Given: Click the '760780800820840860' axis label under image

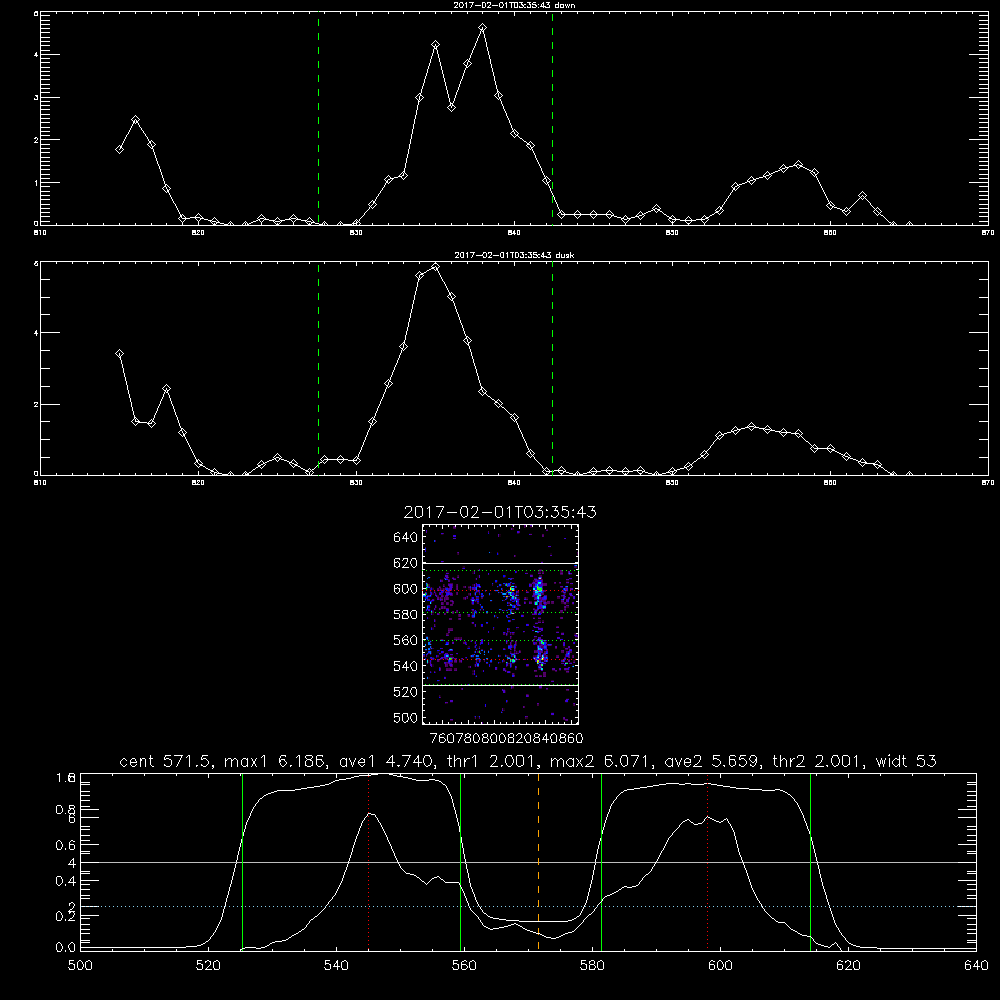Looking at the screenshot, I should click(x=507, y=738).
